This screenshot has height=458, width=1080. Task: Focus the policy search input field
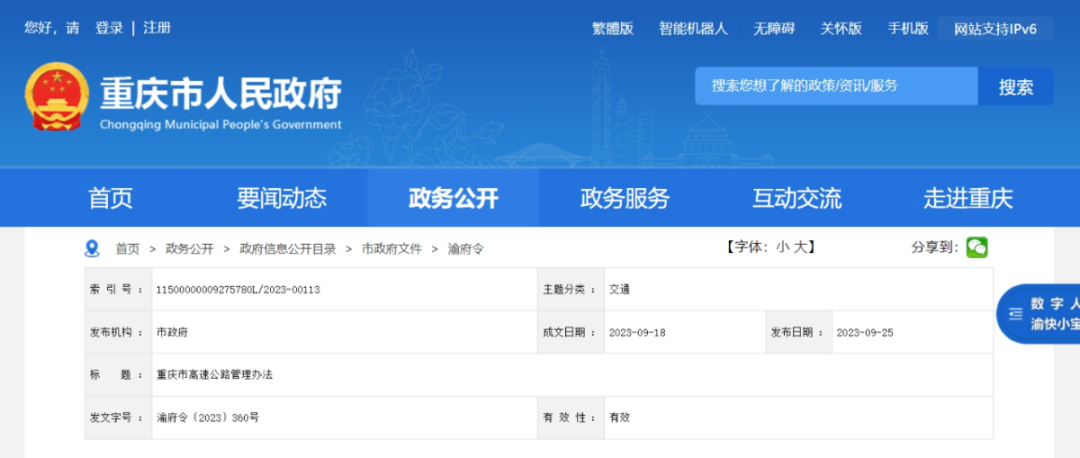coord(836,87)
